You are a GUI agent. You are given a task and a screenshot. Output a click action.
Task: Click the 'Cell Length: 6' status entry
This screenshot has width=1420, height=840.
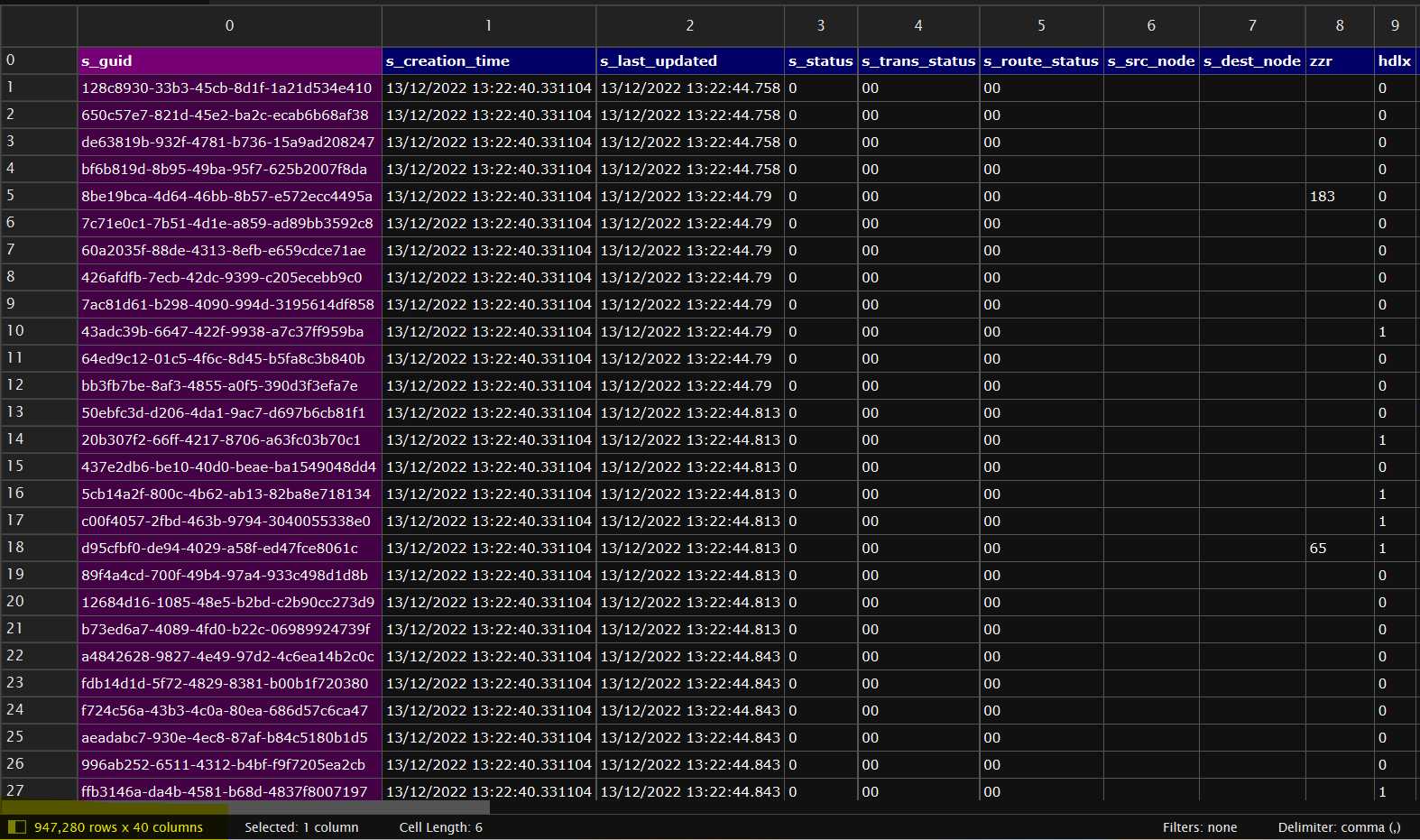pos(440,827)
